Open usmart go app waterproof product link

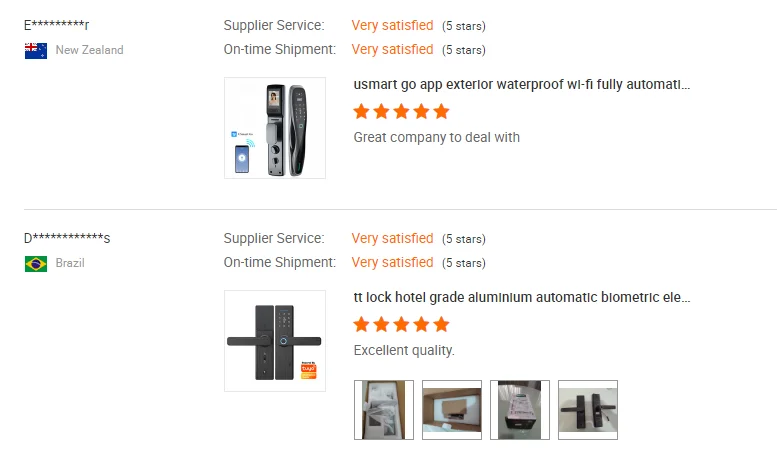coord(521,84)
